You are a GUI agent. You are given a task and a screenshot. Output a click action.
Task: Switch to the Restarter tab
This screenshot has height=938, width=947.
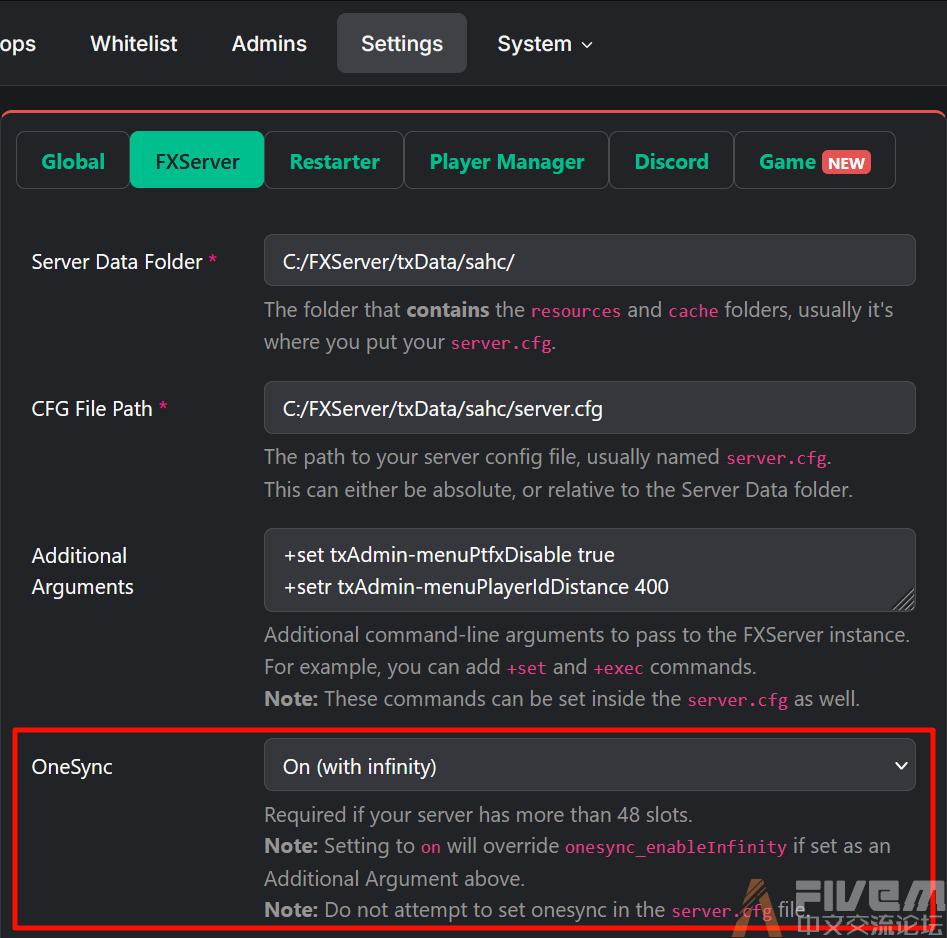point(334,161)
